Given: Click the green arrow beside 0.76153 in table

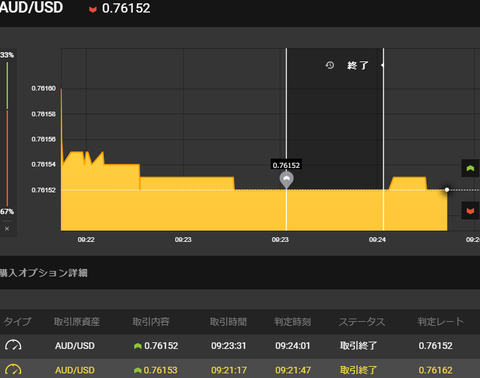Looking at the screenshot, I should 137,370.
